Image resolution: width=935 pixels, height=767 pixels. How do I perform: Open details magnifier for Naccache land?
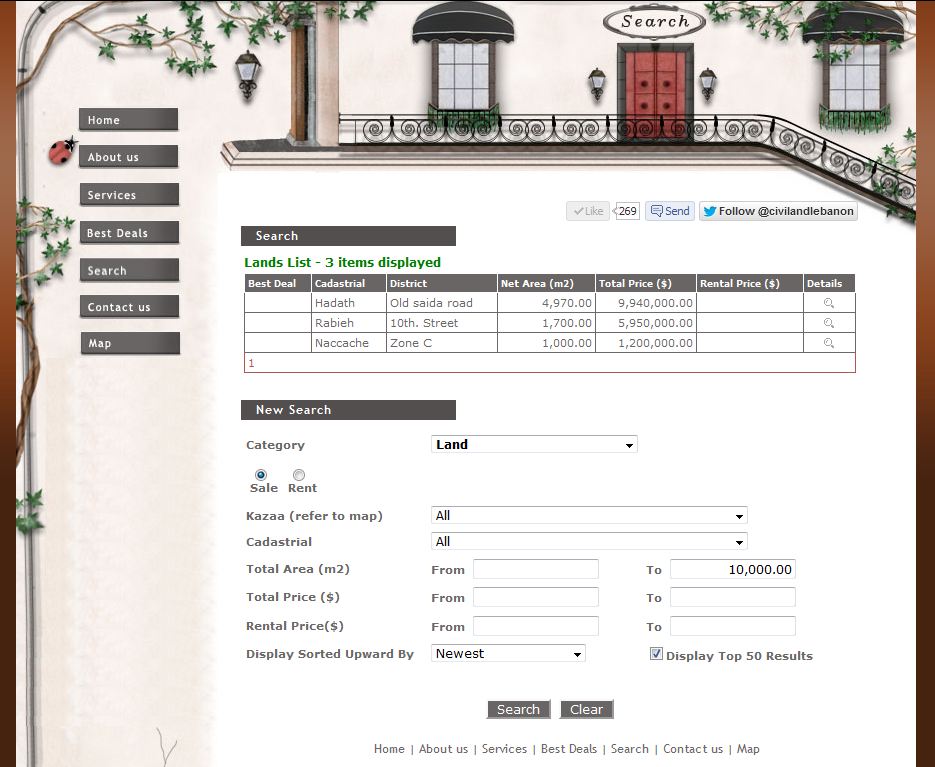point(828,343)
